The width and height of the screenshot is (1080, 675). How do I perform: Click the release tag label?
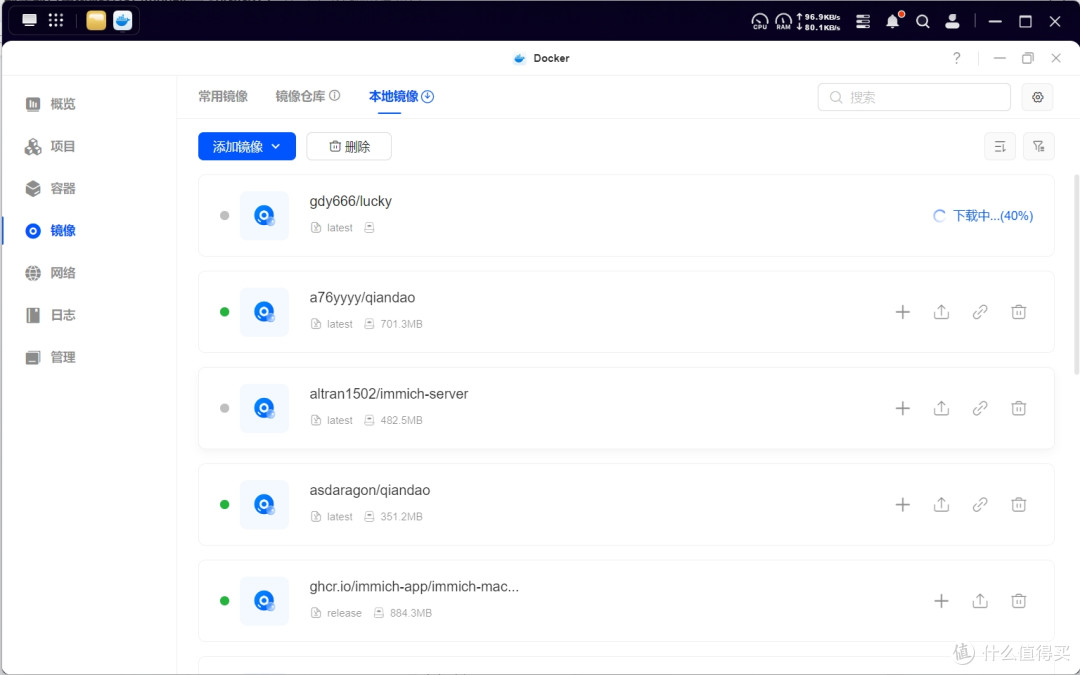(x=344, y=613)
